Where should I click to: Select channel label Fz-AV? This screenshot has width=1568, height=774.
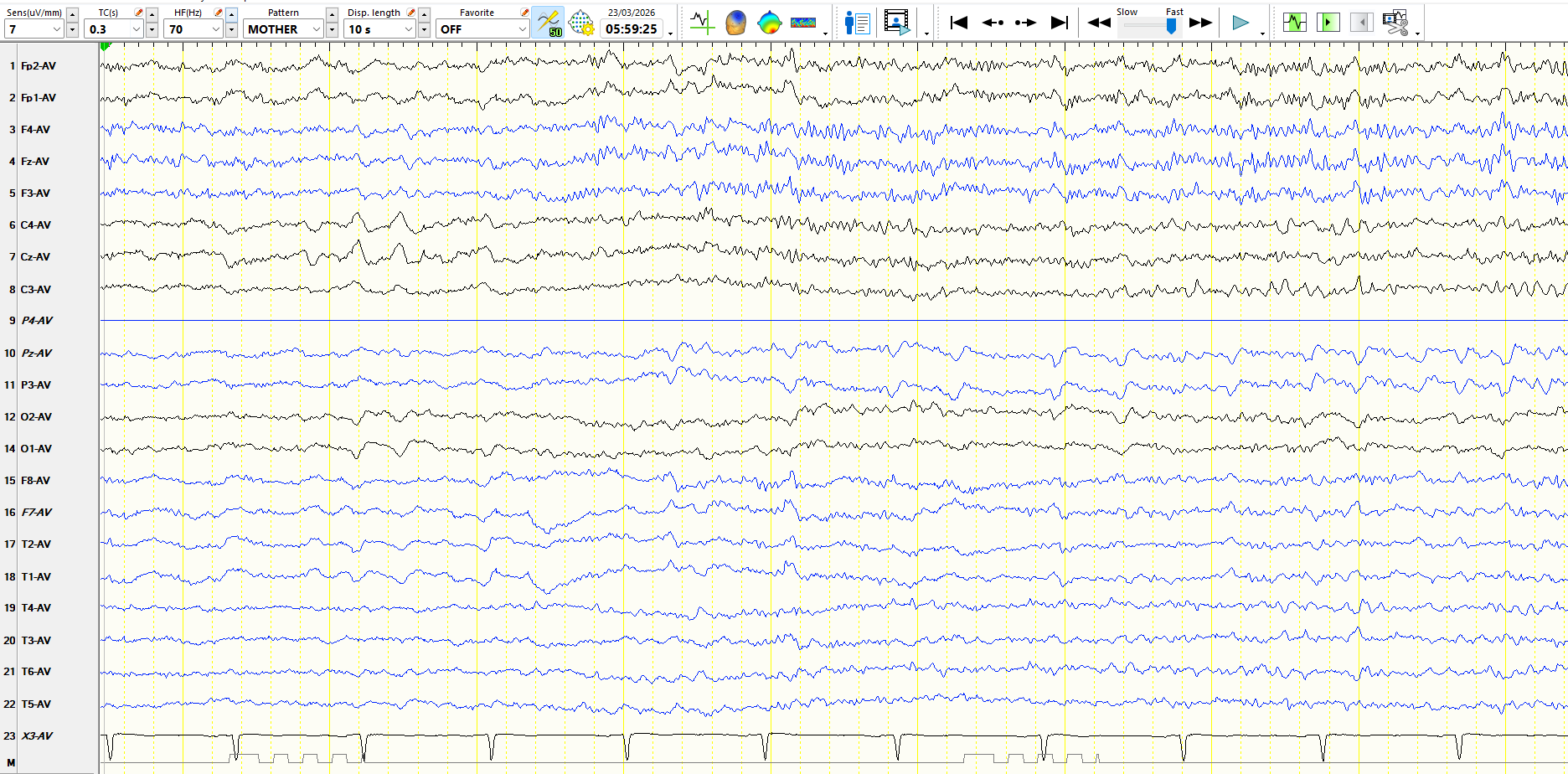coord(35,162)
